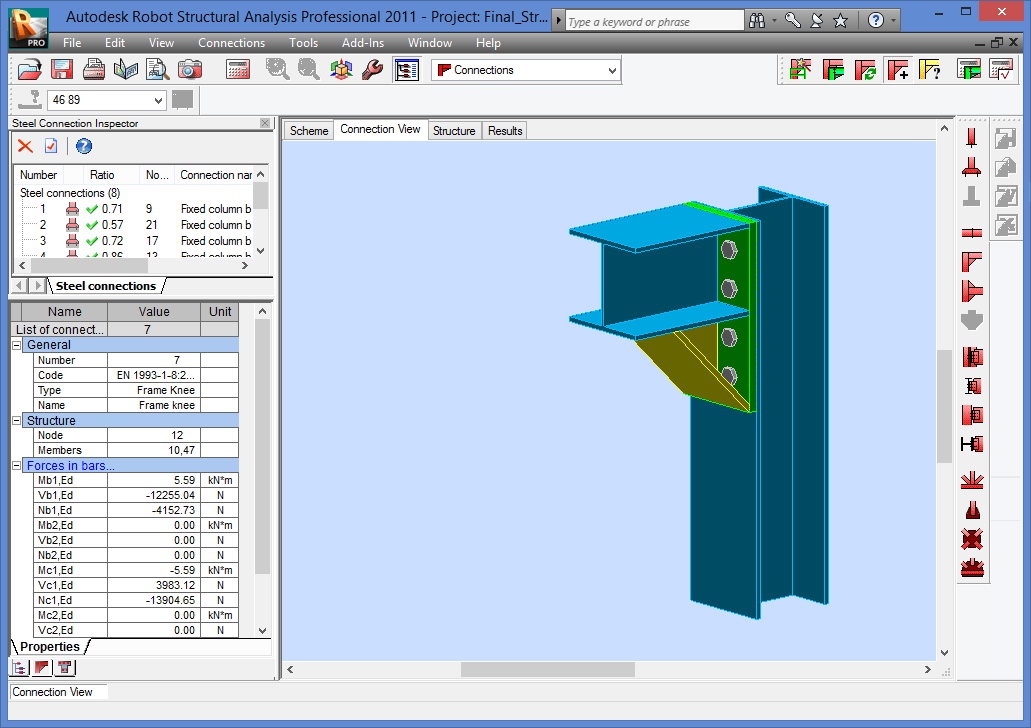Select the Steel connections tab
The width and height of the screenshot is (1031, 728).
[106, 286]
